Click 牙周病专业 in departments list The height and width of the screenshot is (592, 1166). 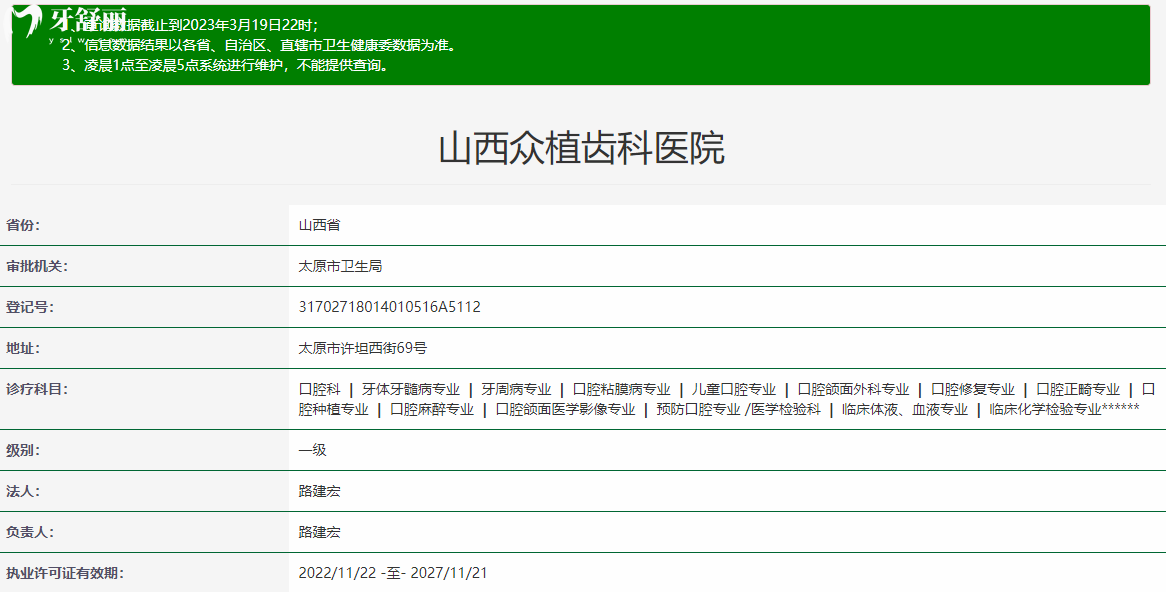coord(516,389)
